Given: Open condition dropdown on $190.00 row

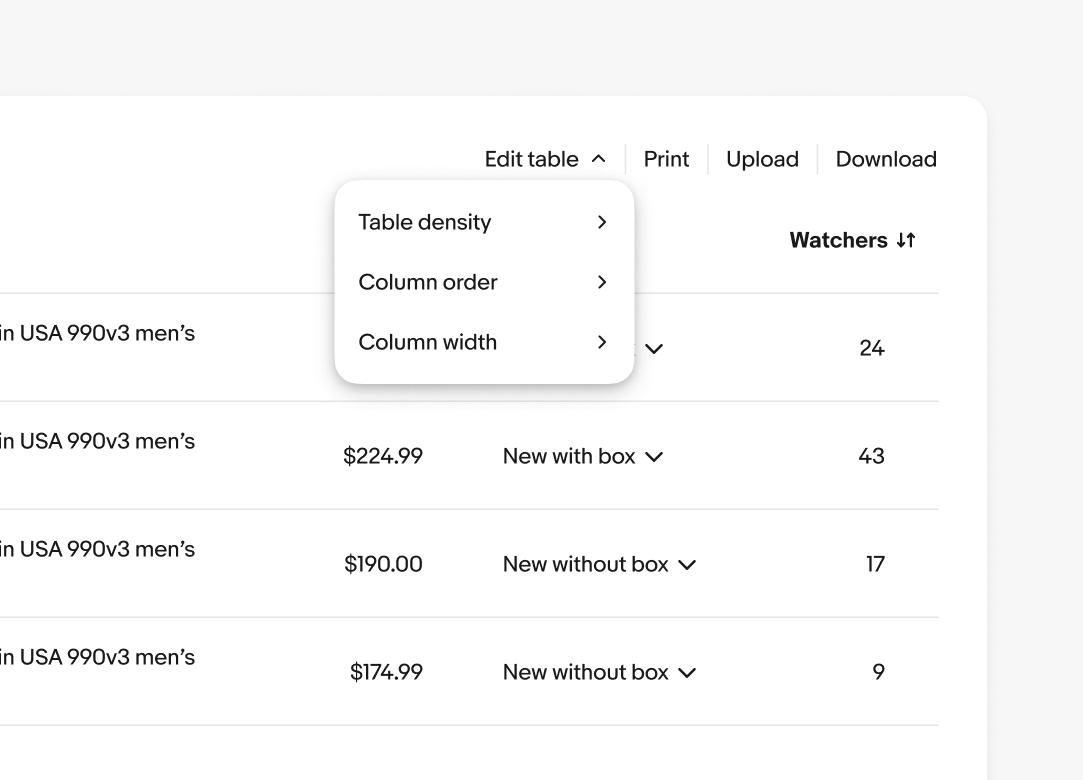Looking at the screenshot, I should click(598, 564).
